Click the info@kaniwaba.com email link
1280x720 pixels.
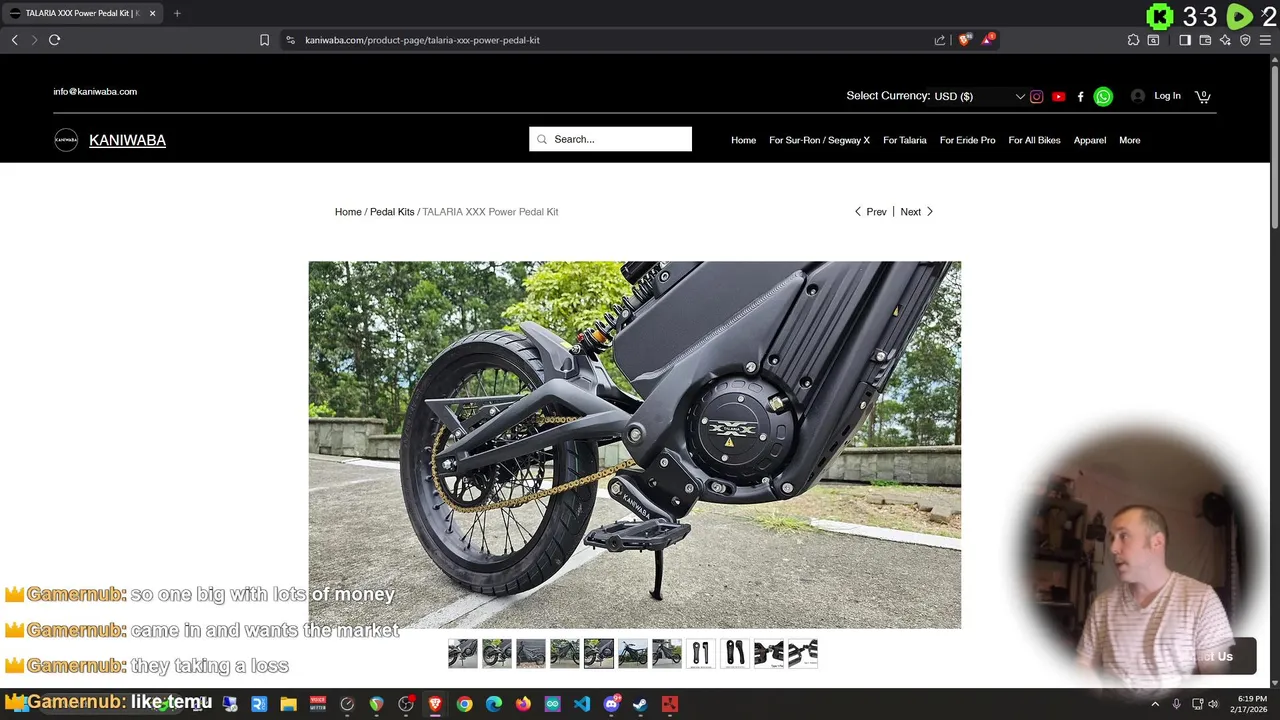pyautogui.click(x=95, y=91)
